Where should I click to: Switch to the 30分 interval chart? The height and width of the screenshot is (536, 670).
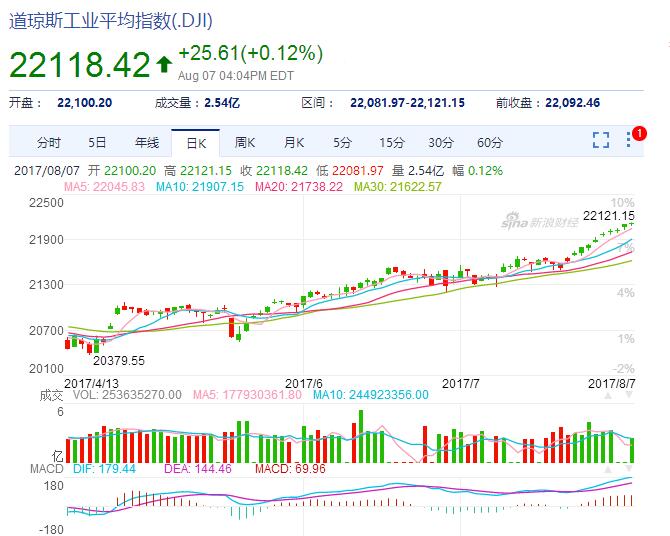pos(441,142)
